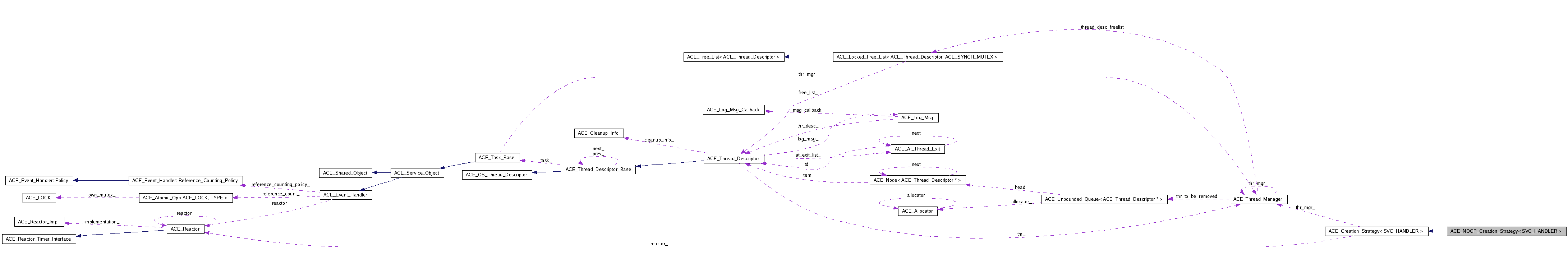Click the thread_desc_freelist_ edge label

1103,27
